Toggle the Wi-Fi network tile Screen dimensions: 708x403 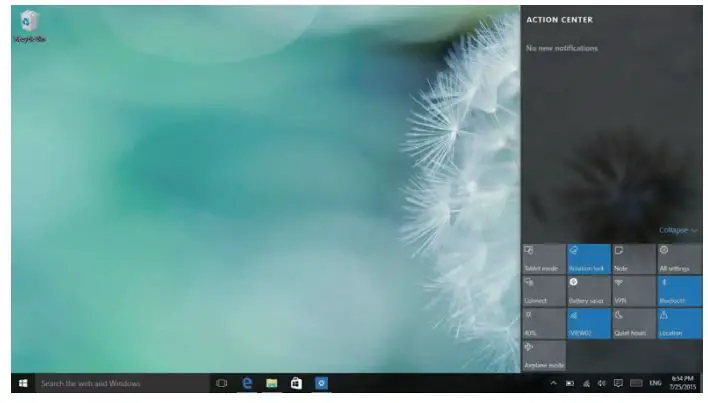(589, 324)
